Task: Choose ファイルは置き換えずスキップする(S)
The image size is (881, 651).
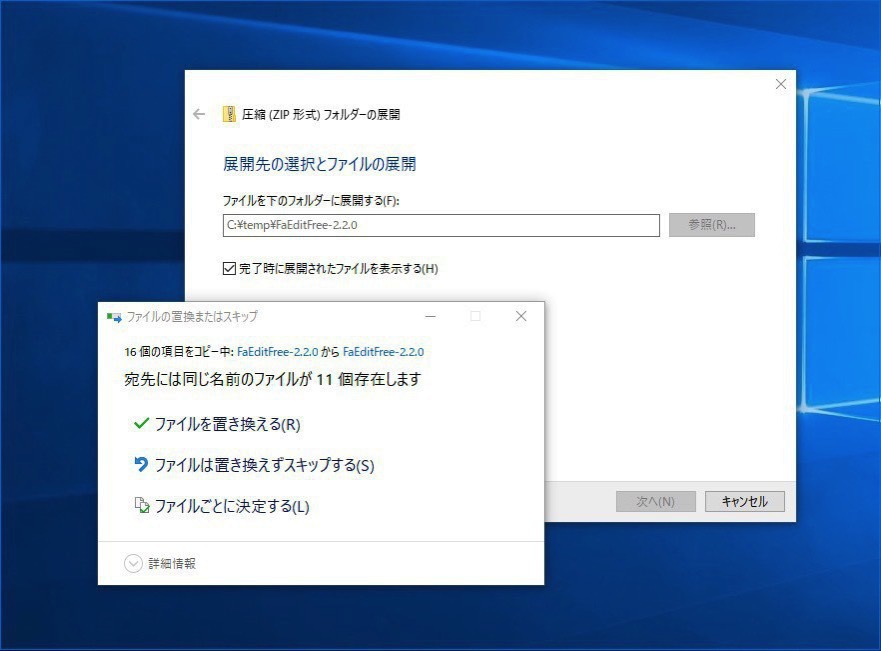Action: pyautogui.click(x=264, y=465)
